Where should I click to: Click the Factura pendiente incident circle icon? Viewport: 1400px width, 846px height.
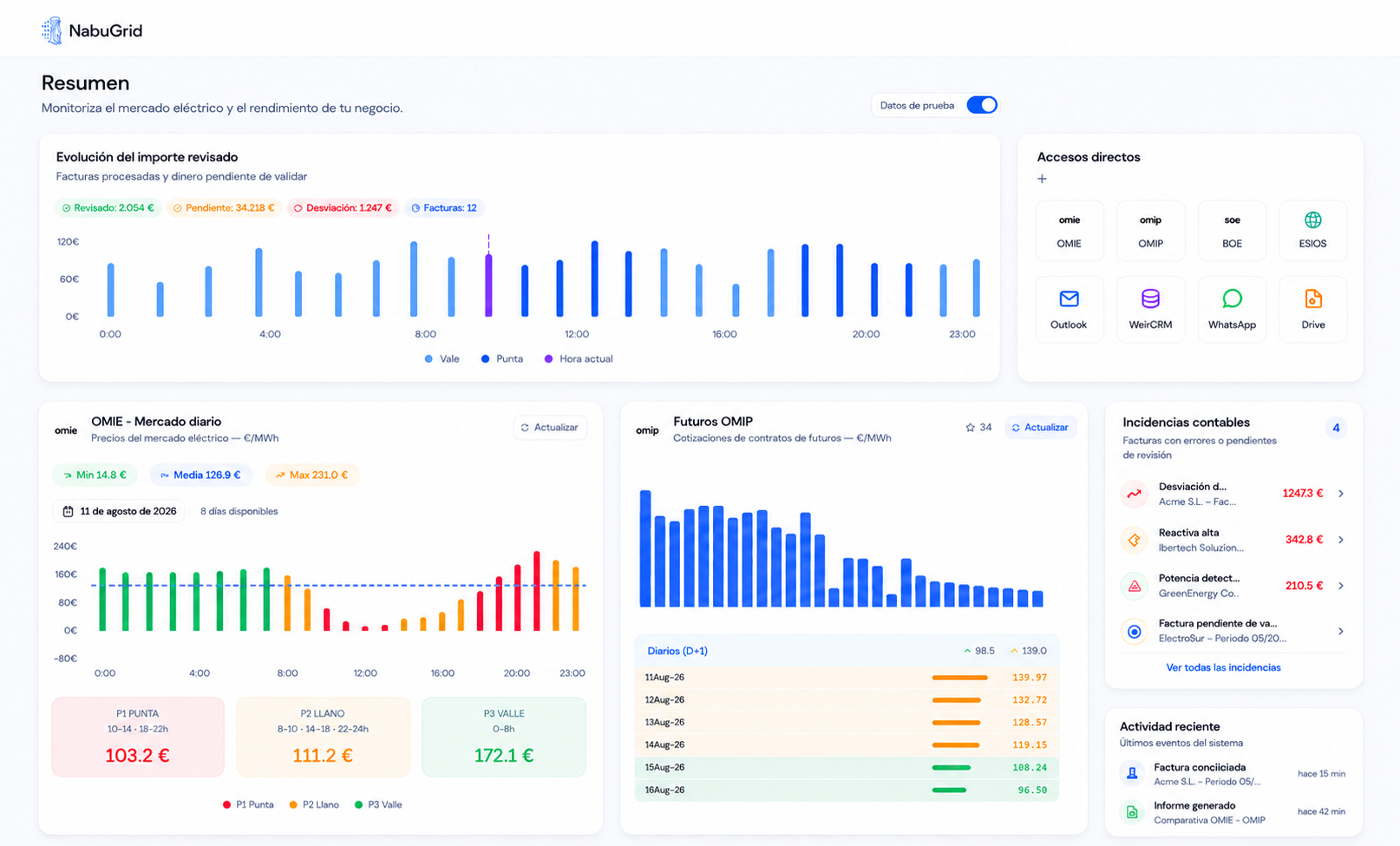(1134, 632)
